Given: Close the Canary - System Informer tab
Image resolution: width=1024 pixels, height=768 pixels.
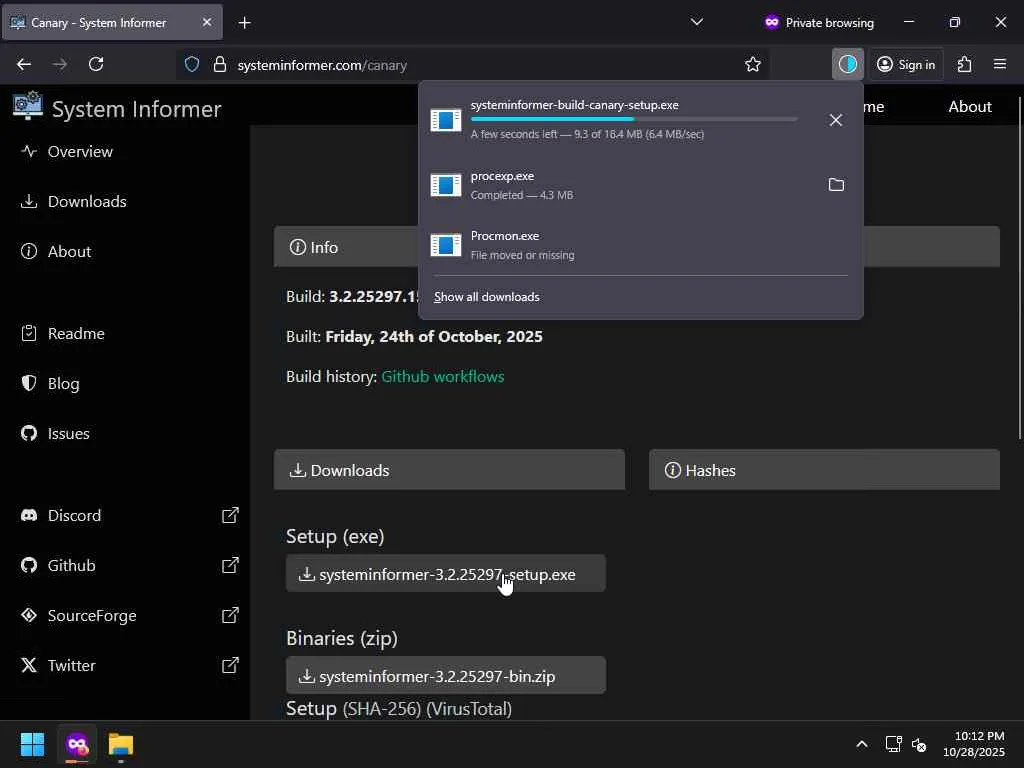Looking at the screenshot, I should pos(206,22).
